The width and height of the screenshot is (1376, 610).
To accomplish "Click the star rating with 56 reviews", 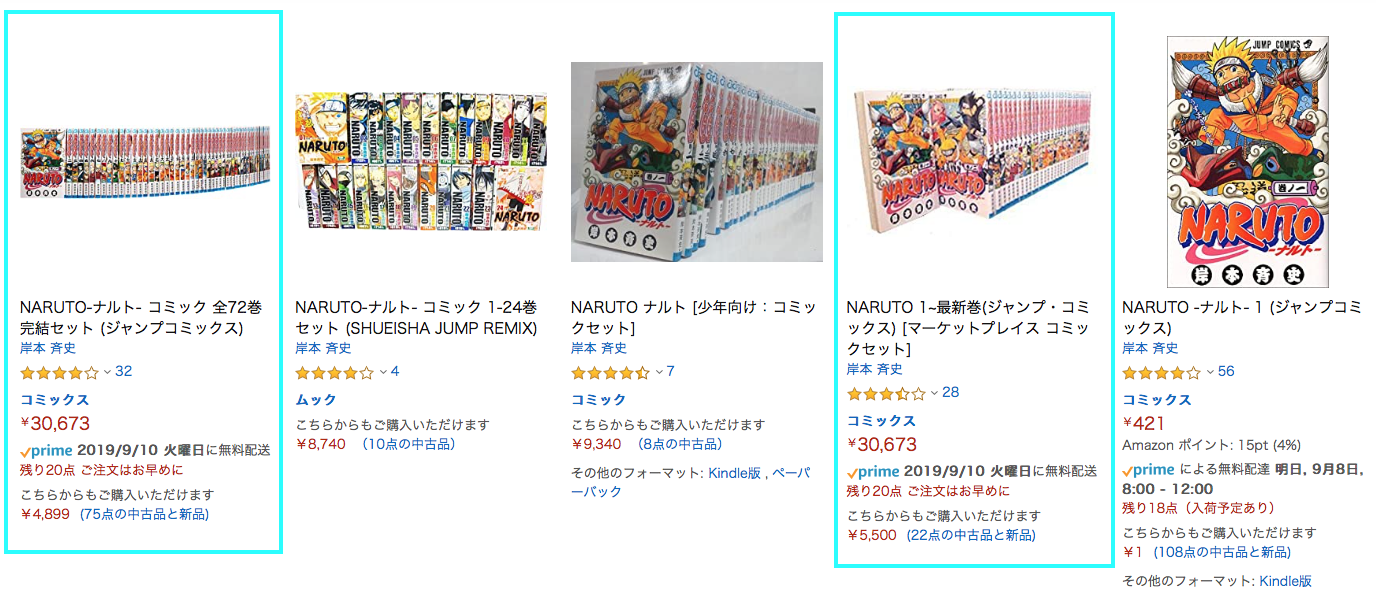I will [1161, 373].
